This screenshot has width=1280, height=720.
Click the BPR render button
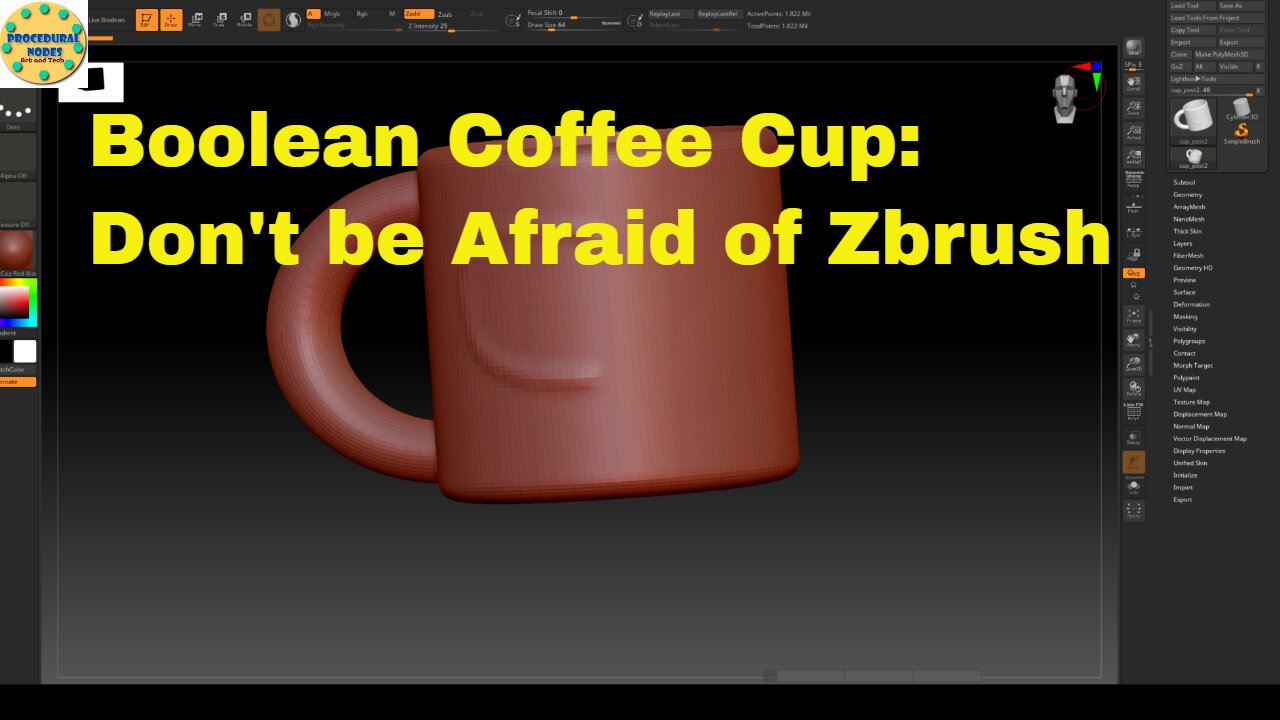1133,48
